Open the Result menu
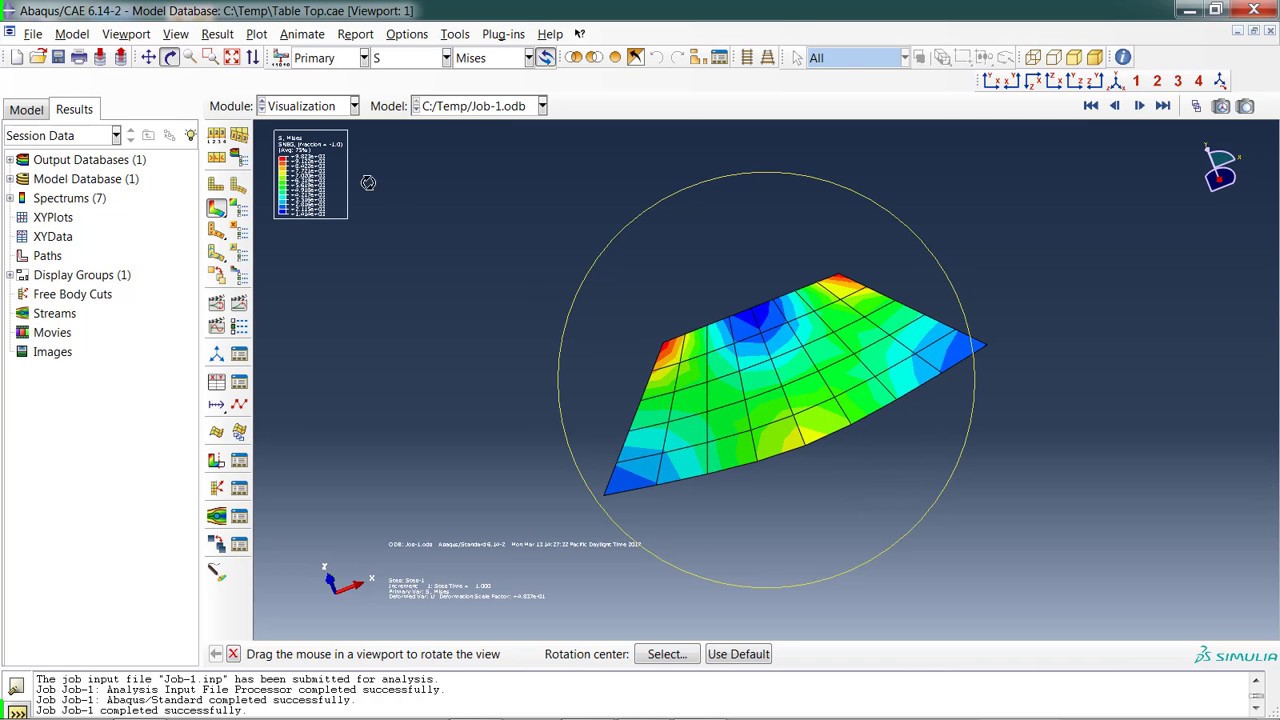This screenshot has width=1280, height=720. [217, 34]
